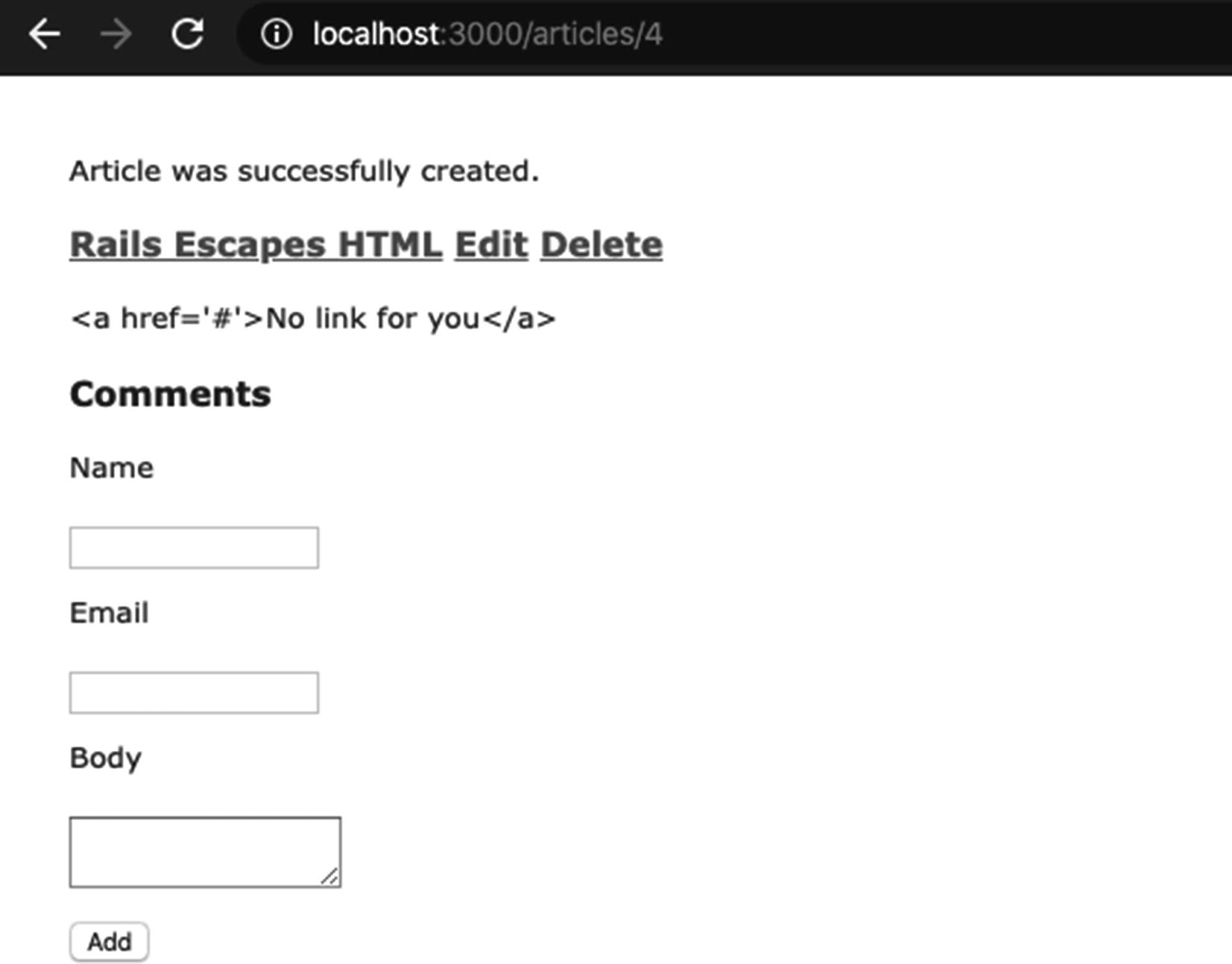Image resolution: width=1232 pixels, height=964 pixels.
Task: Click the Delete link
Action: pos(601,244)
